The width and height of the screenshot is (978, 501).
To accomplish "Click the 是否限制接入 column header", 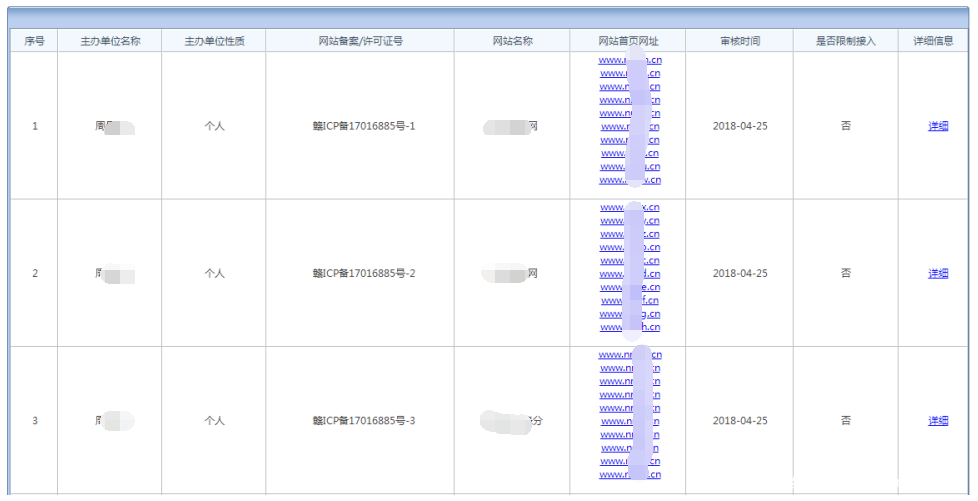I will tap(845, 41).
